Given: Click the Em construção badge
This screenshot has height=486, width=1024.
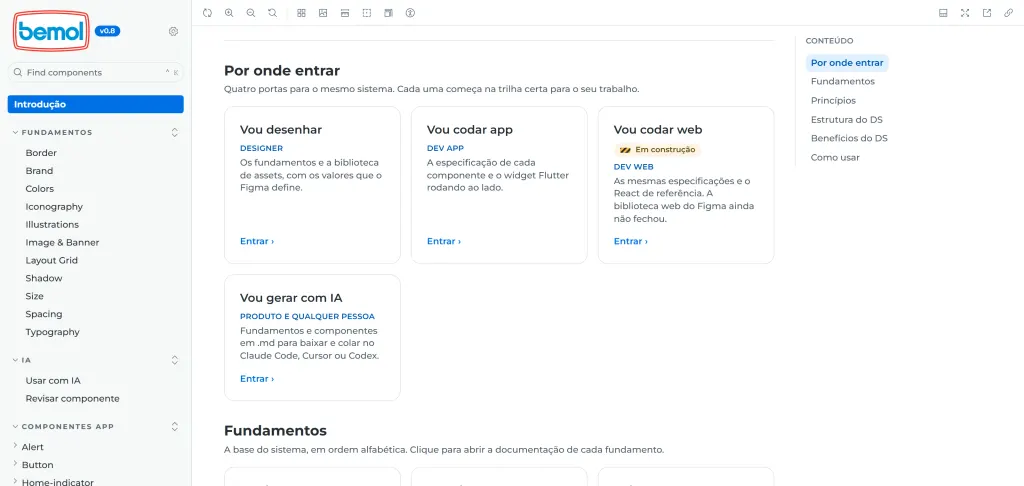Looking at the screenshot, I should [x=657, y=150].
